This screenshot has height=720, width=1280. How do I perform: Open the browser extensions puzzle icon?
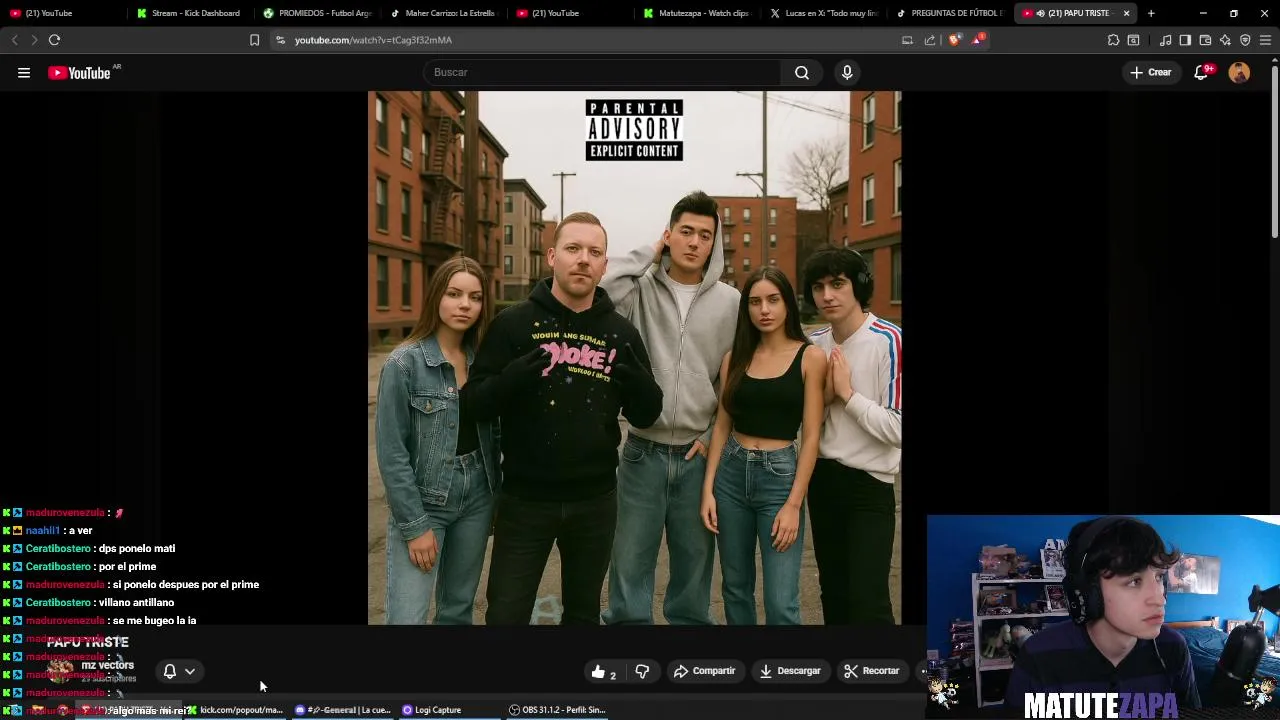[x=1113, y=40]
